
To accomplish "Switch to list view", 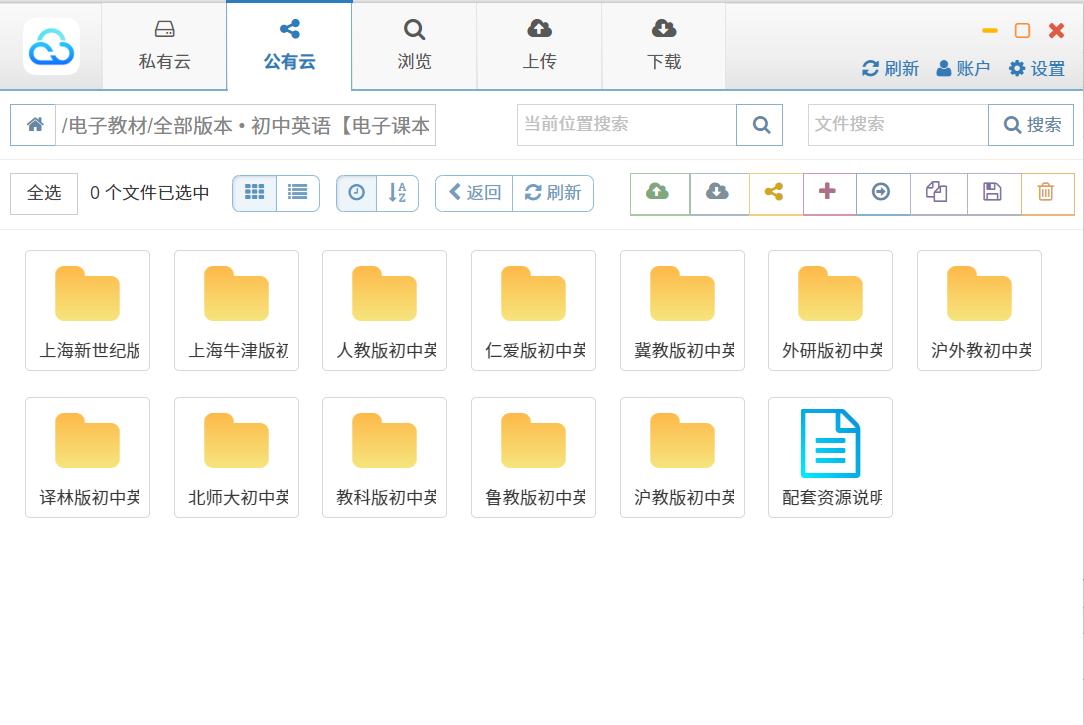I will pos(298,193).
